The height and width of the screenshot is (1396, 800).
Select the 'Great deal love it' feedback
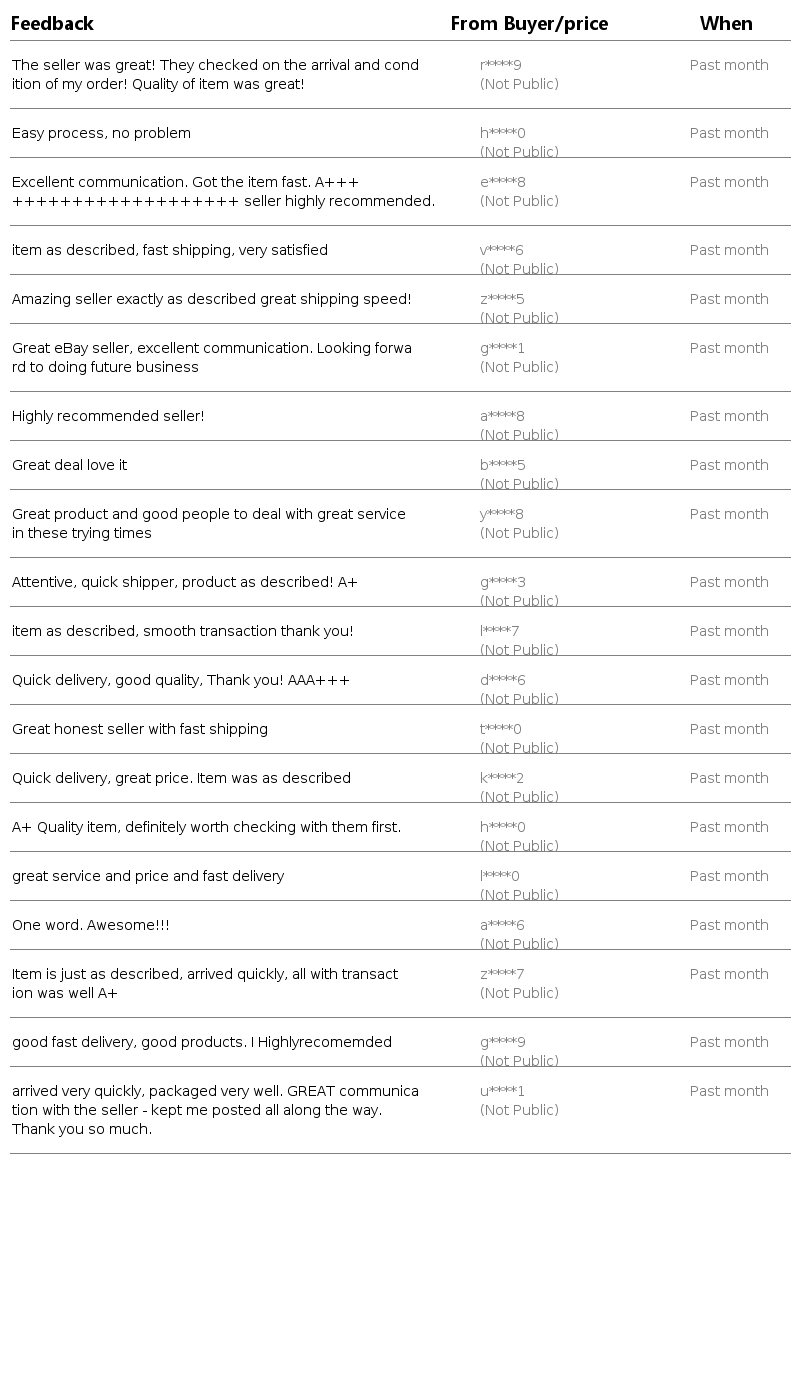pyautogui.click(x=69, y=466)
